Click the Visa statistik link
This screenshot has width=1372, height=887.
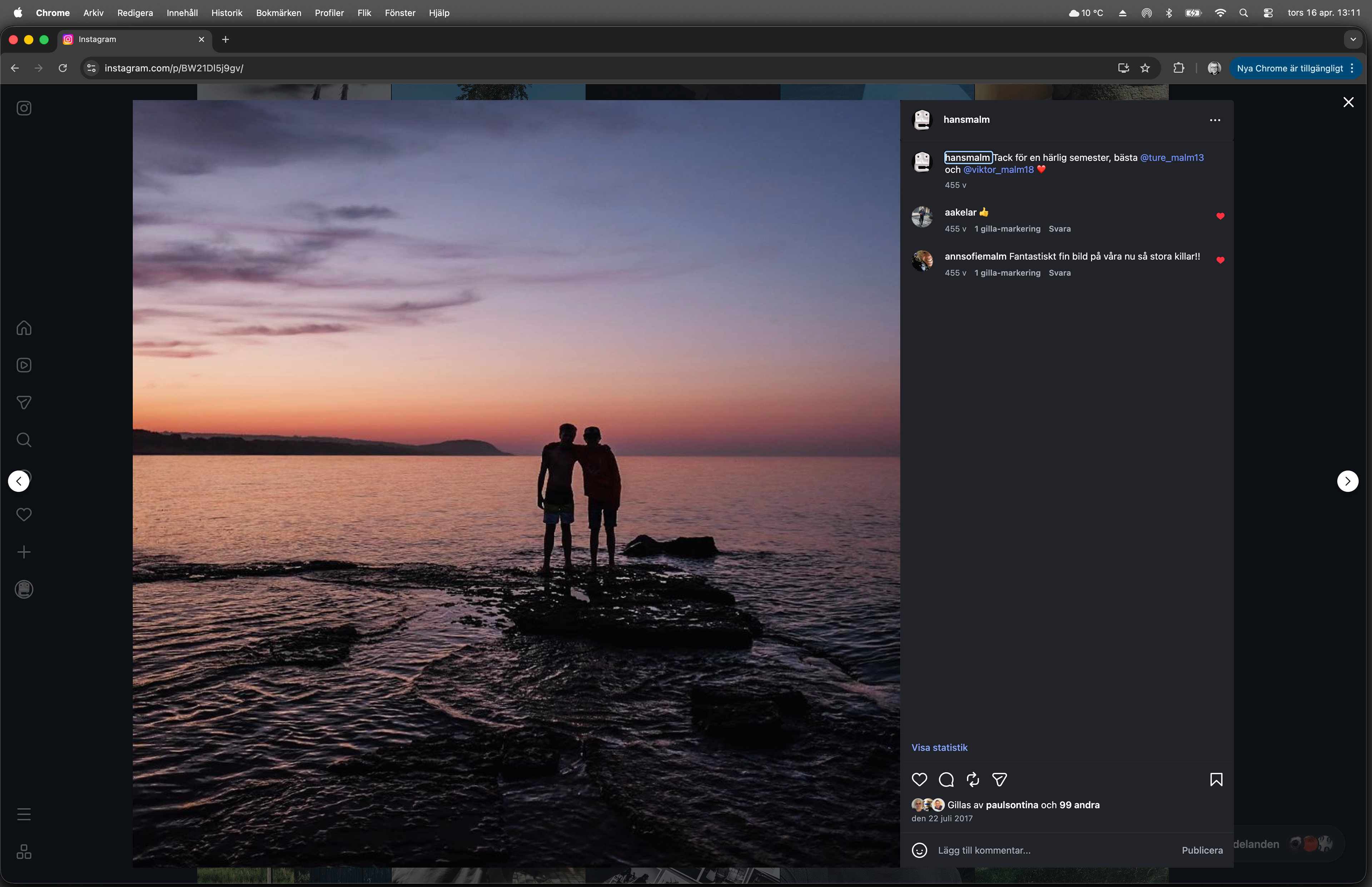[939, 748]
